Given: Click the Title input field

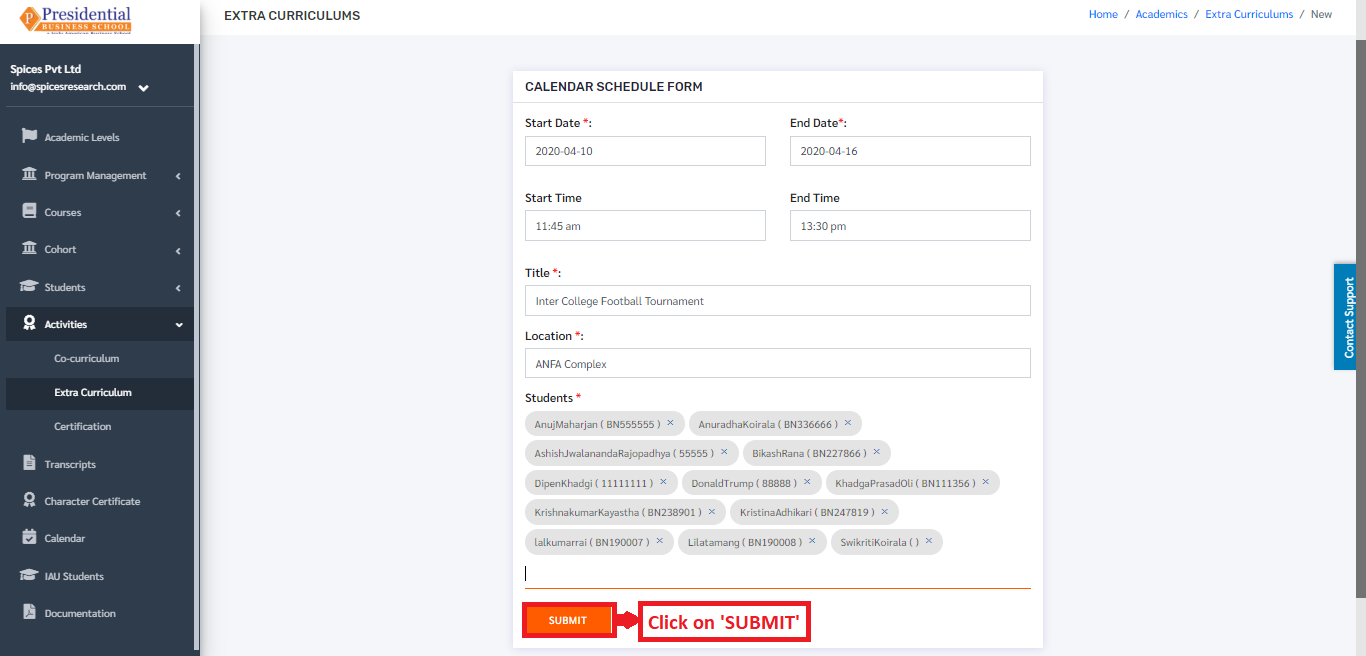Looking at the screenshot, I should [778, 301].
